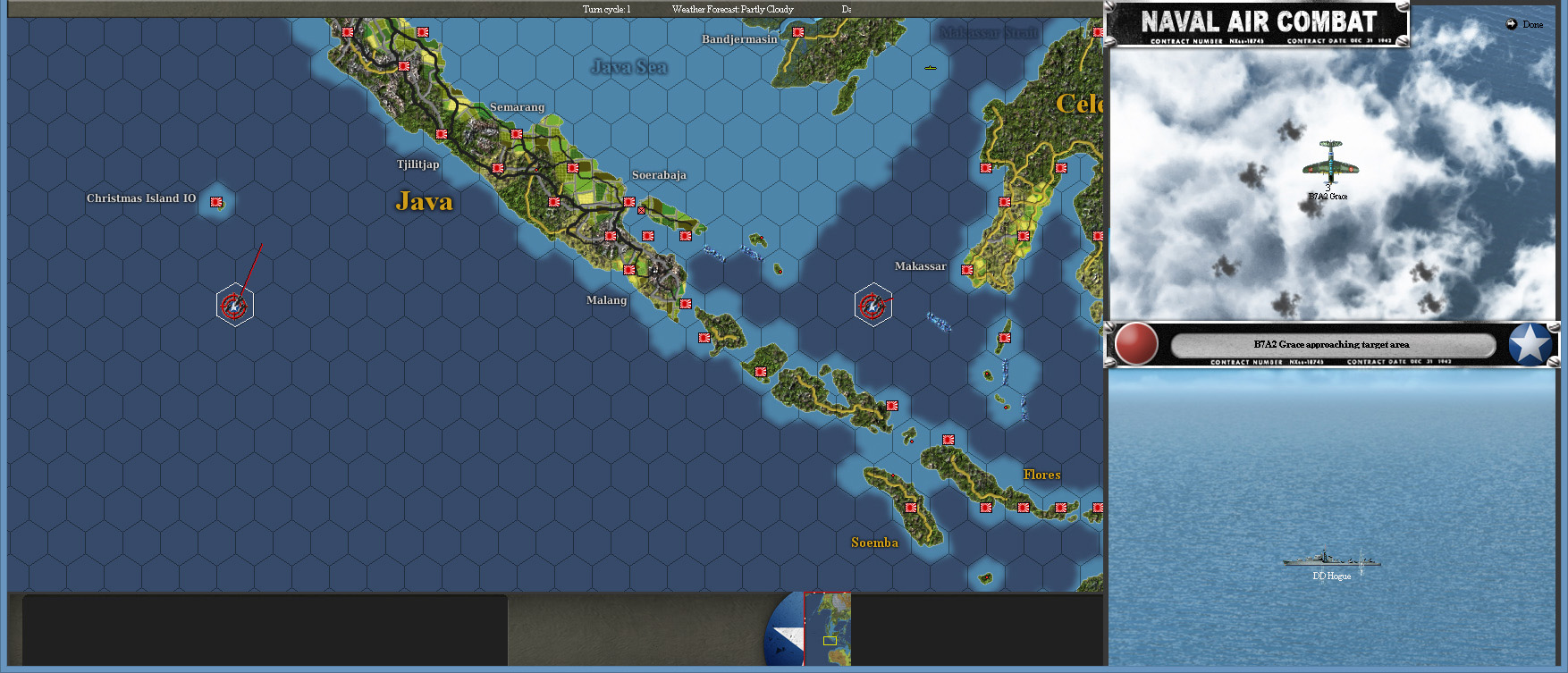Select the Japanese flag on Soemba island
The height and width of the screenshot is (673, 1568).
pyautogui.click(x=911, y=508)
